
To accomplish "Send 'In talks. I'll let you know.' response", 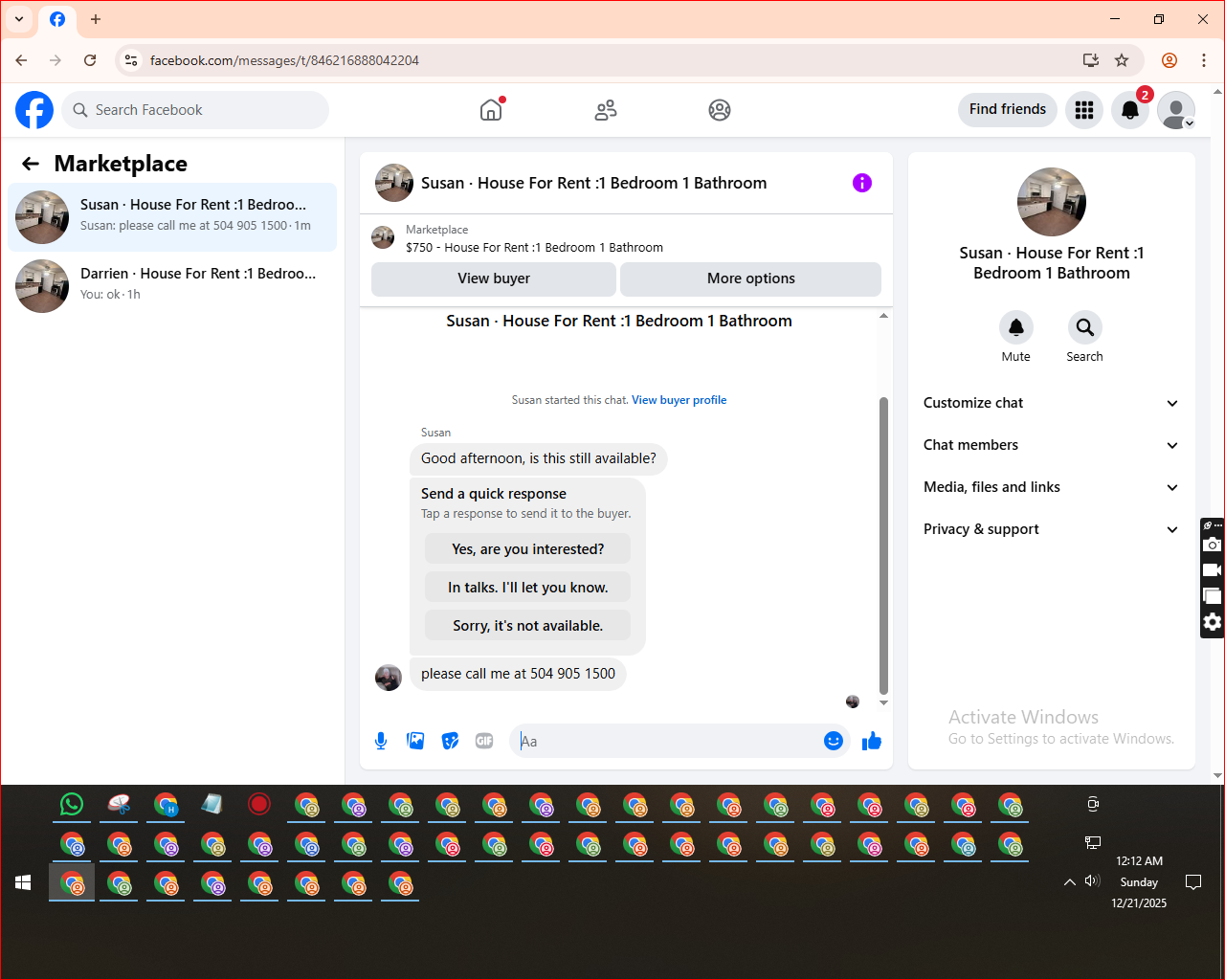I will [x=528, y=588].
